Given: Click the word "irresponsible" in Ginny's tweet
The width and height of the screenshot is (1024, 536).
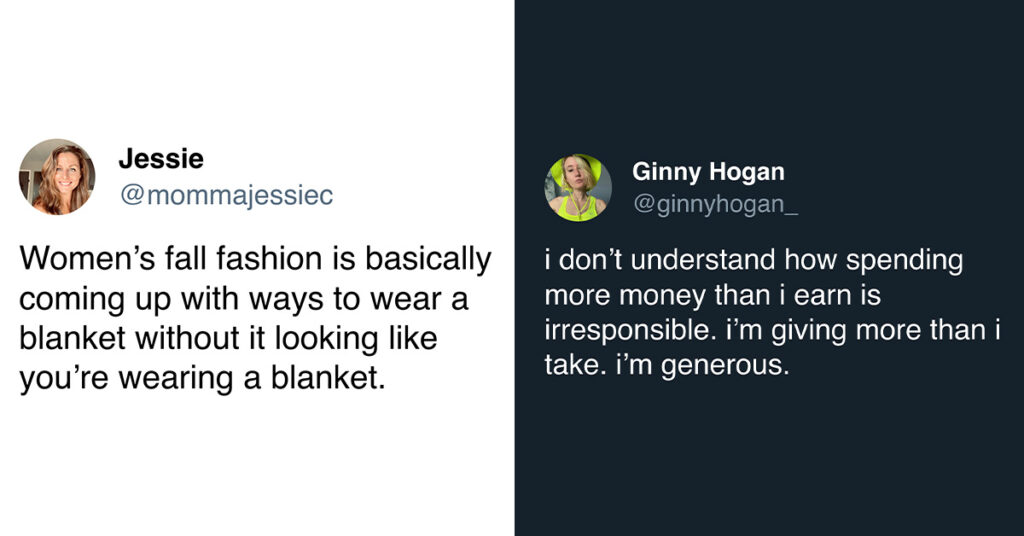Looking at the screenshot, I should pyautogui.click(x=626, y=330).
